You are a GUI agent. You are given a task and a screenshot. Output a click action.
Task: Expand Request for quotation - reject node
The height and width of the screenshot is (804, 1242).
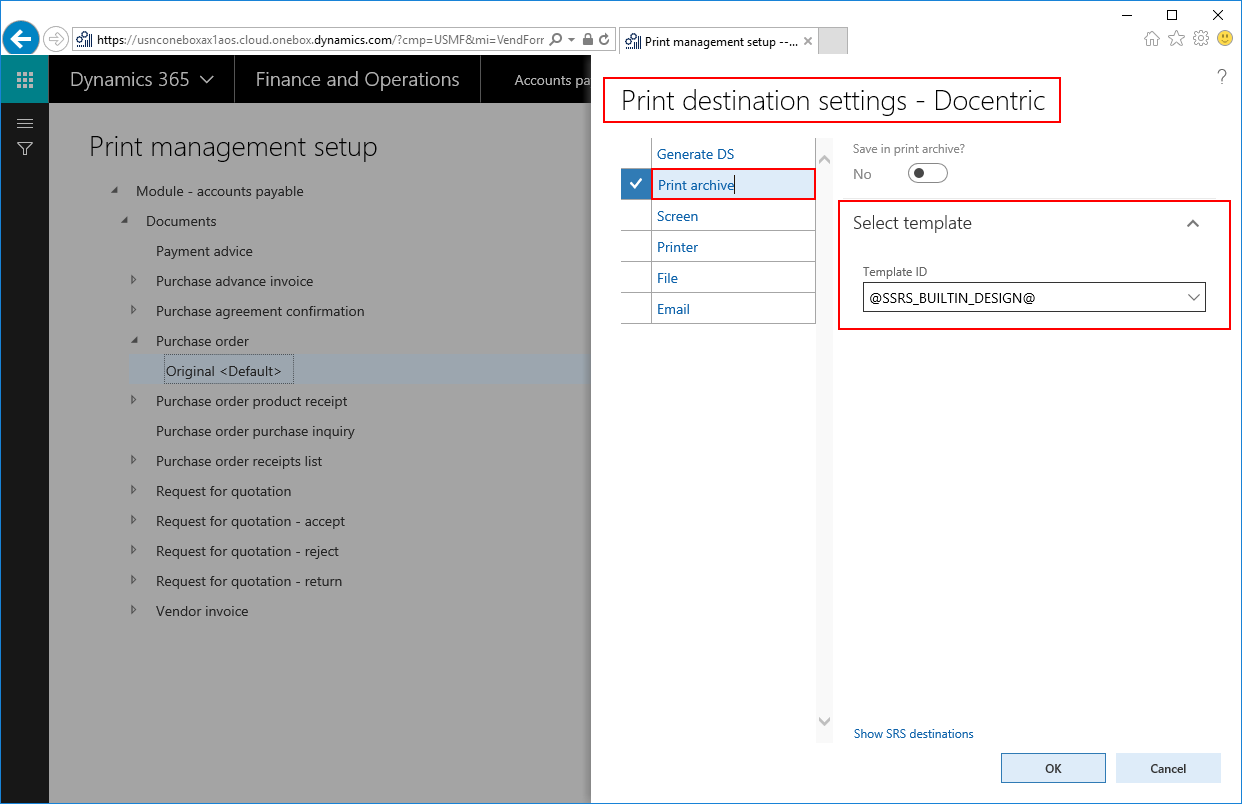(x=134, y=550)
